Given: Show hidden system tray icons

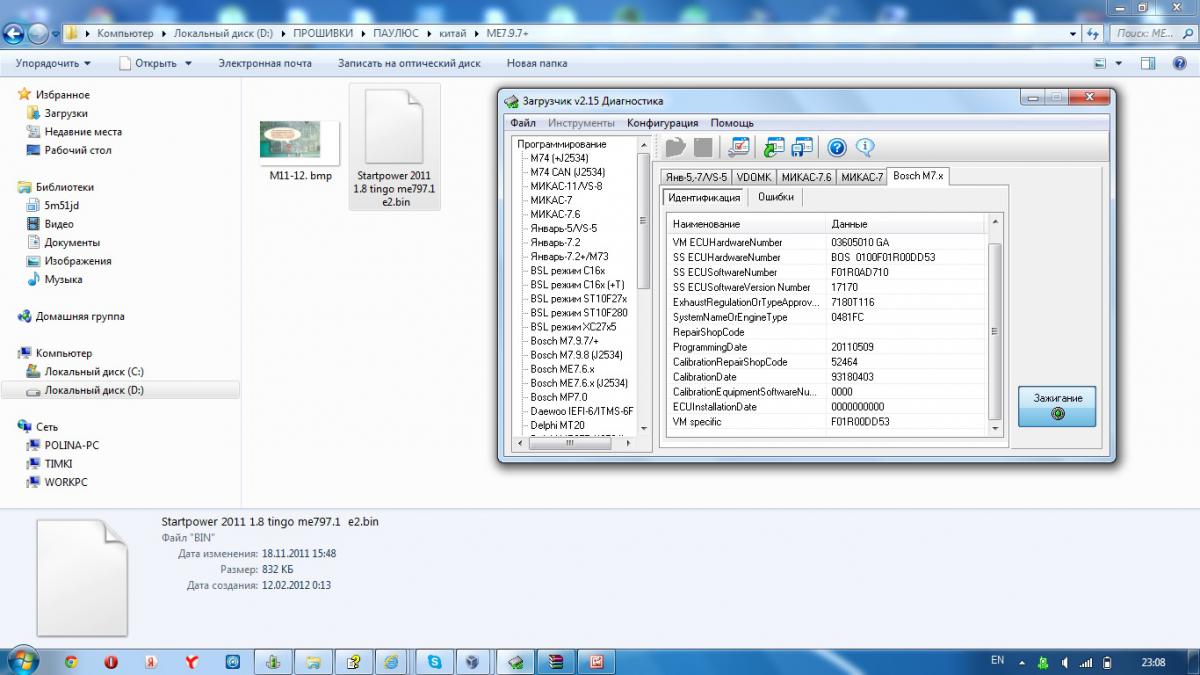Looking at the screenshot, I should tap(1020, 662).
